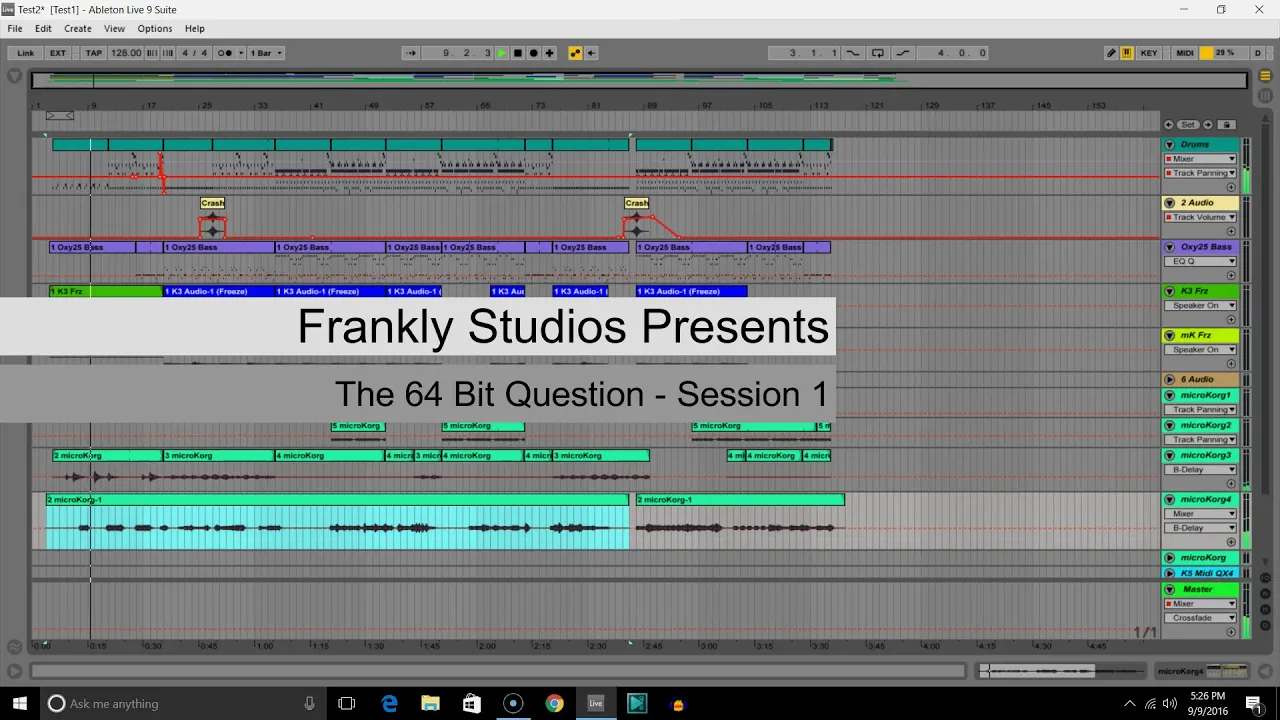Viewport: 1280px width, 720px height.
Task: Toggle the Automation Arm button
Action: 575,53
